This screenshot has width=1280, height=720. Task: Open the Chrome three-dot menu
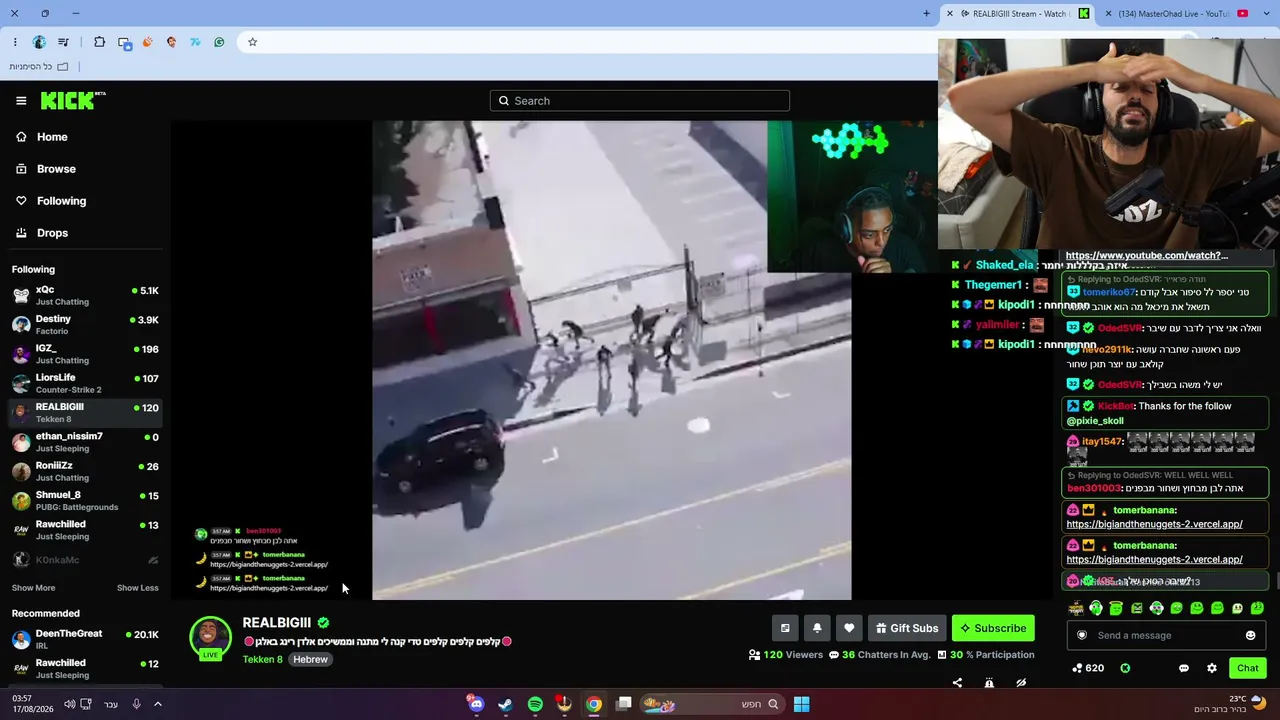(x=15, y=42)
